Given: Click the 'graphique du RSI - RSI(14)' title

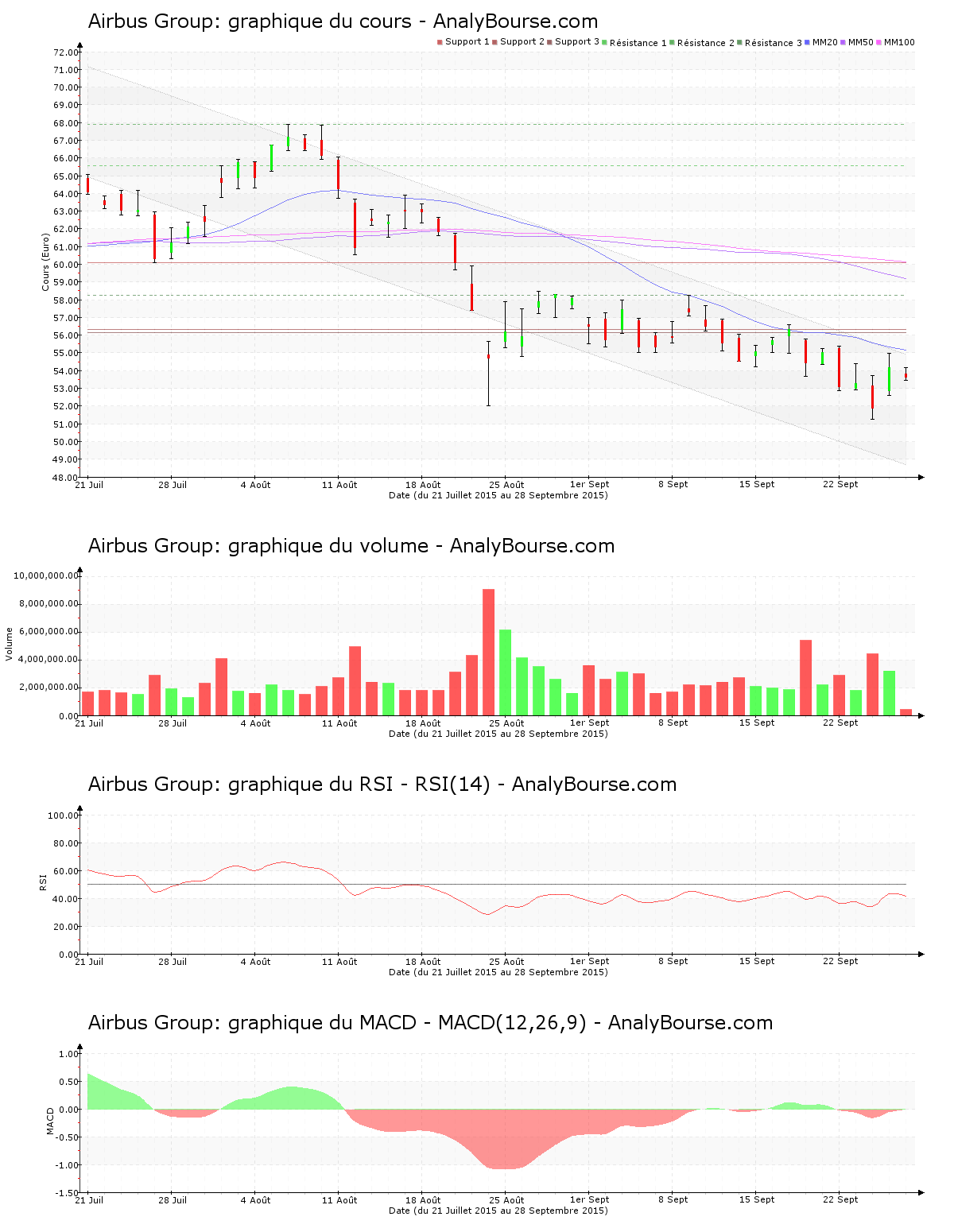Looking at the screenshot, I should point(382,785).
